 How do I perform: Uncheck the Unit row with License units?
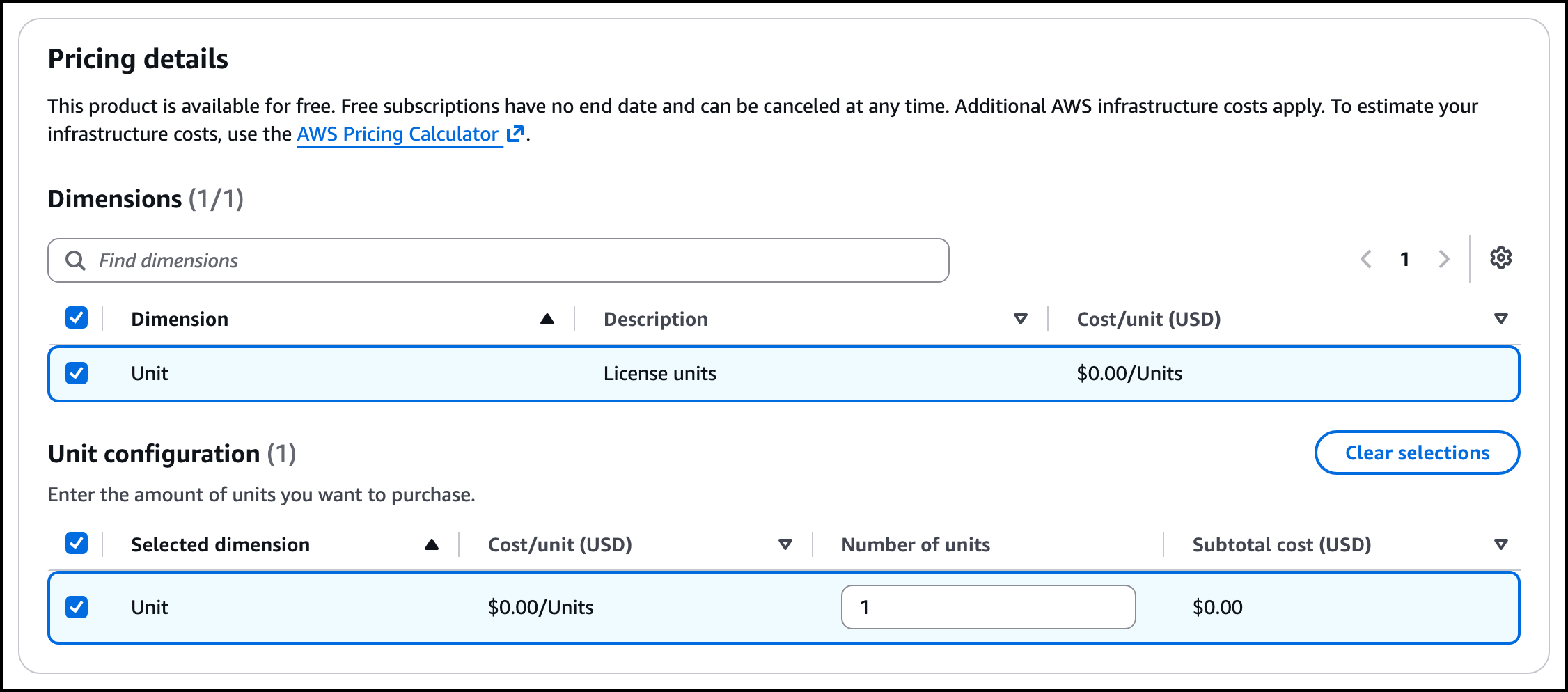(77, 373)
